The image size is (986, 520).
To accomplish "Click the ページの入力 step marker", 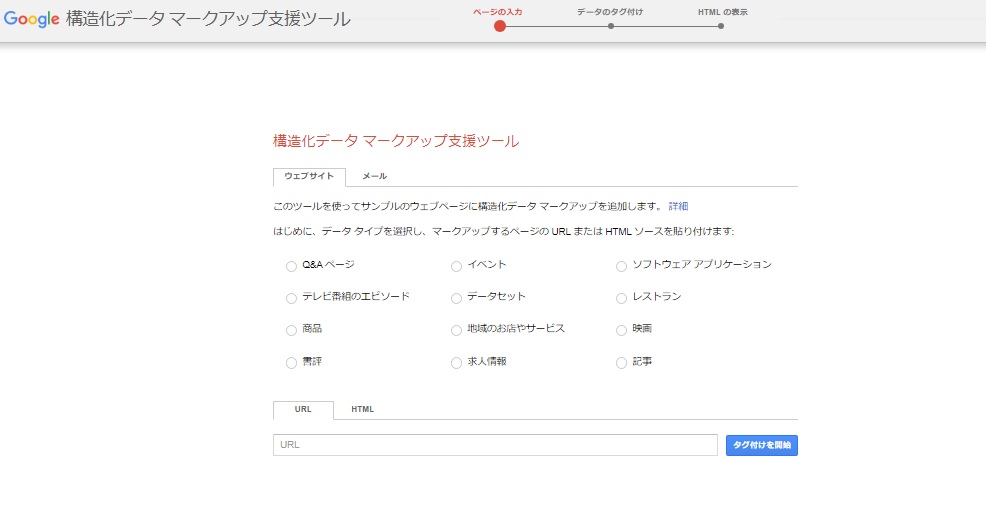I will pos(500,26).
